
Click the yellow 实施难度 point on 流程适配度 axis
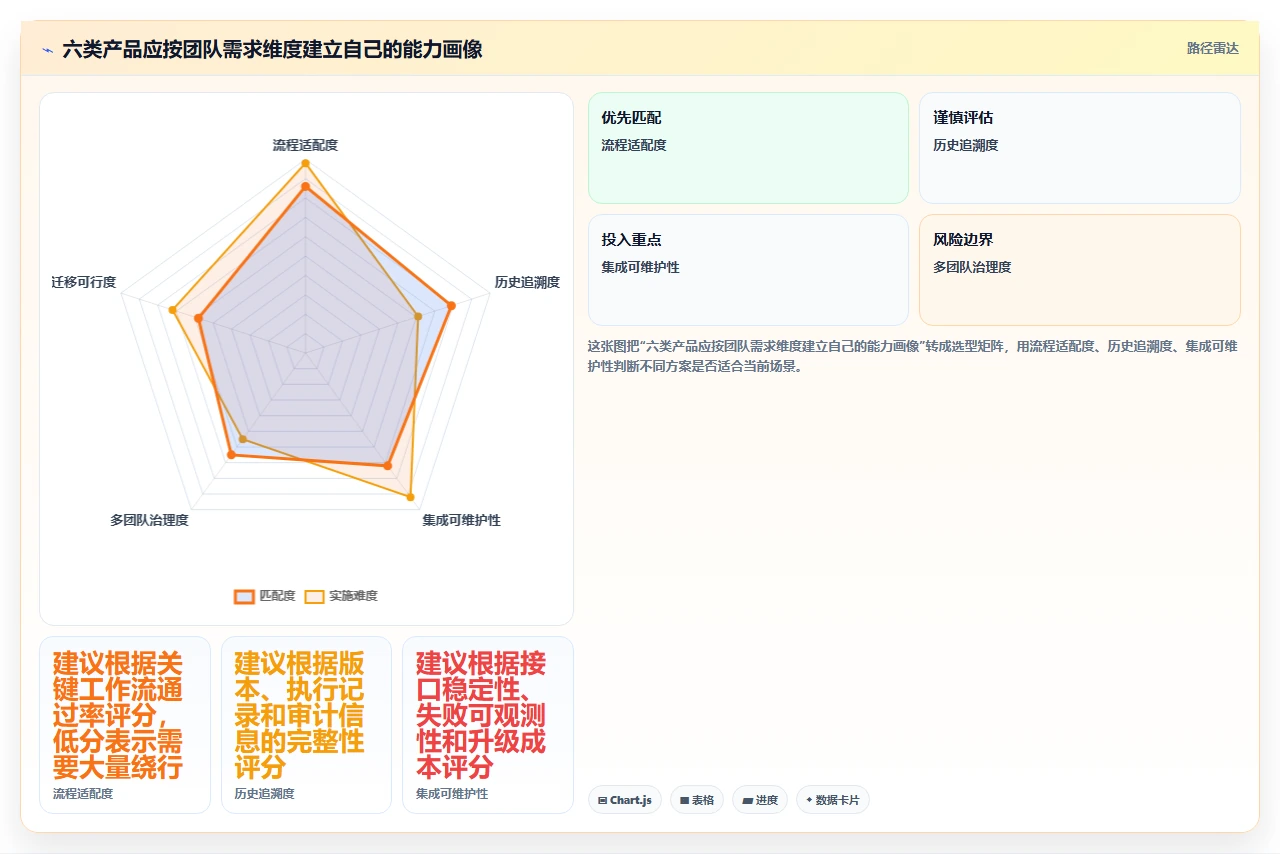point(305,163)
